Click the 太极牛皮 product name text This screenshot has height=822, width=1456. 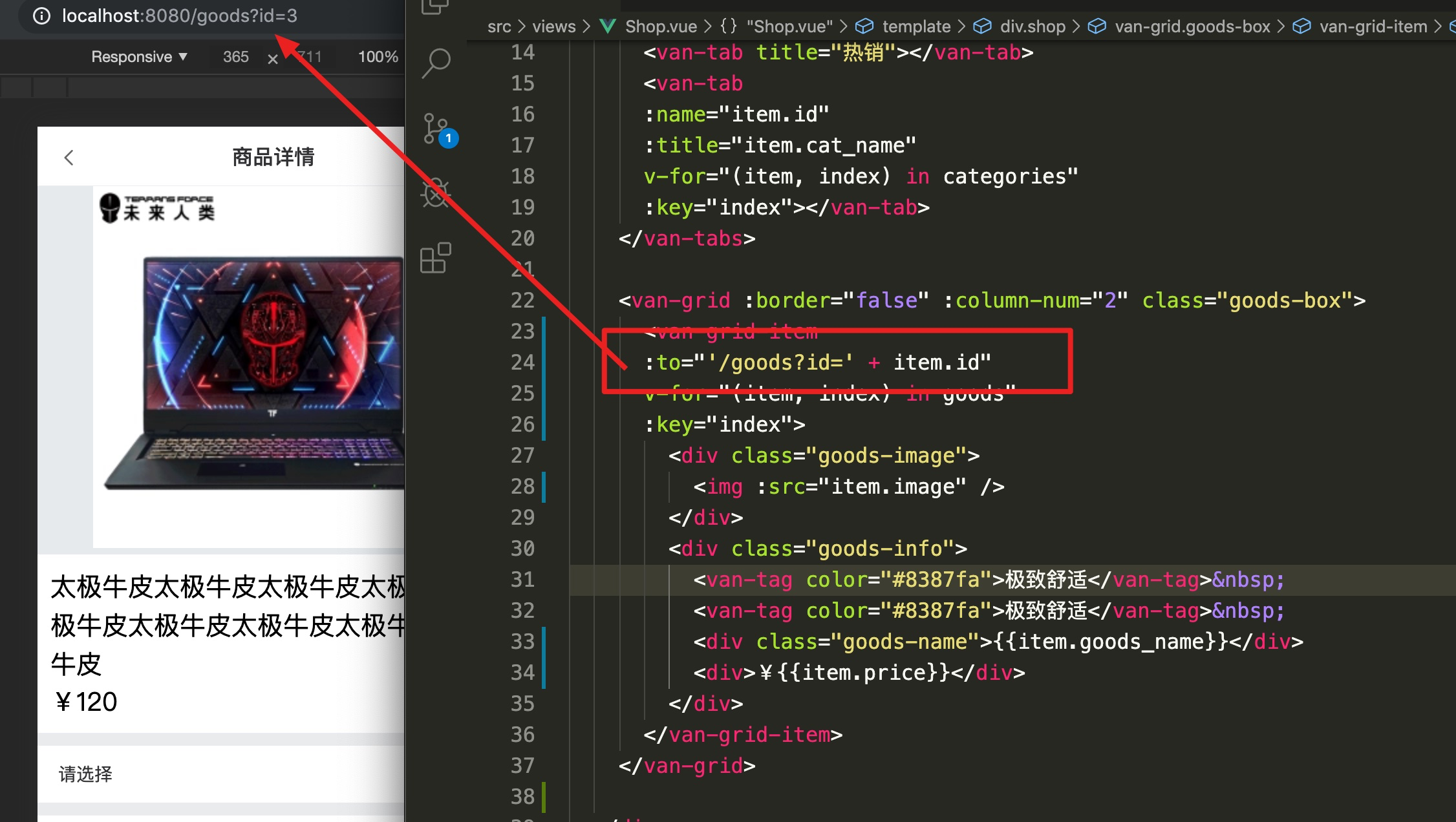coord(228,625)
